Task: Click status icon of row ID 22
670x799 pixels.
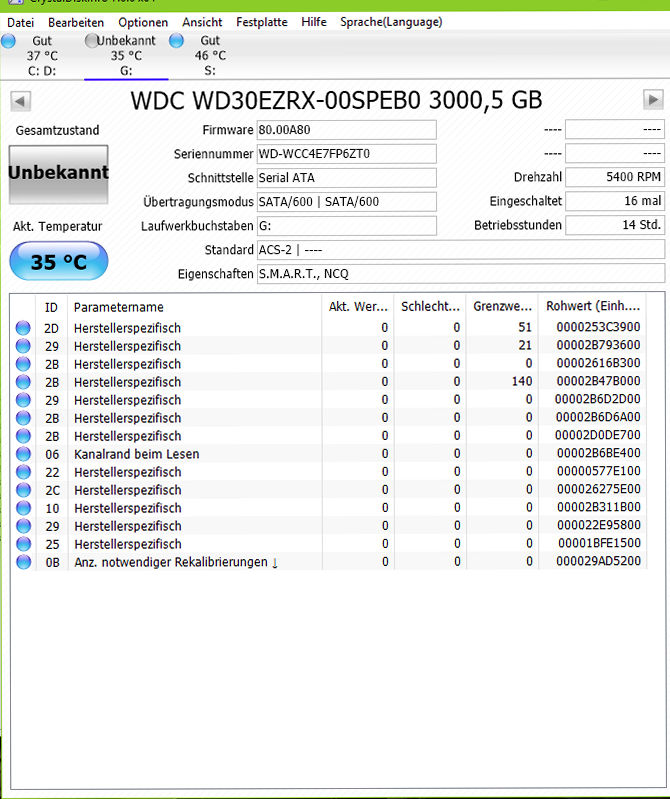Action: point(23,472)
